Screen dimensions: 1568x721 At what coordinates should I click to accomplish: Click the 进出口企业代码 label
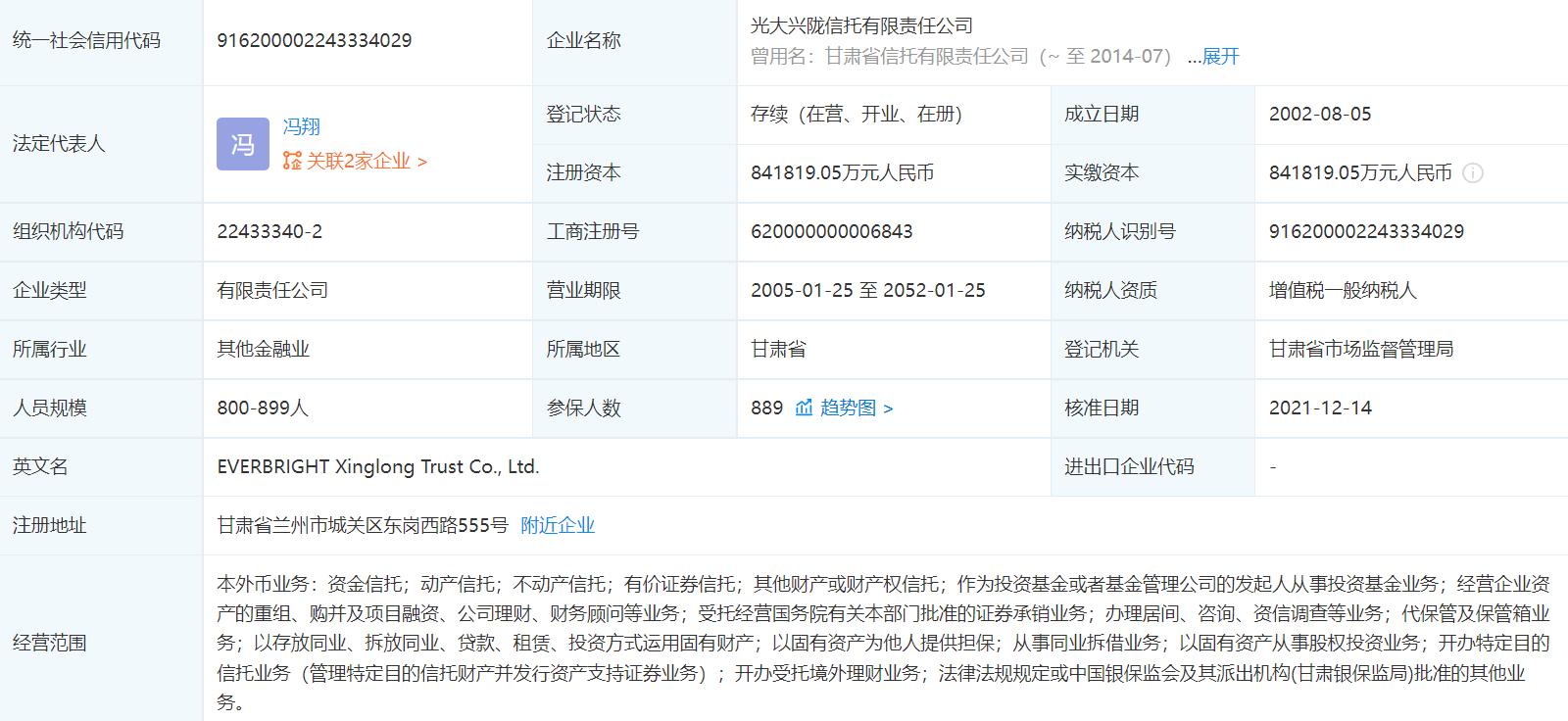point(1129,466)
